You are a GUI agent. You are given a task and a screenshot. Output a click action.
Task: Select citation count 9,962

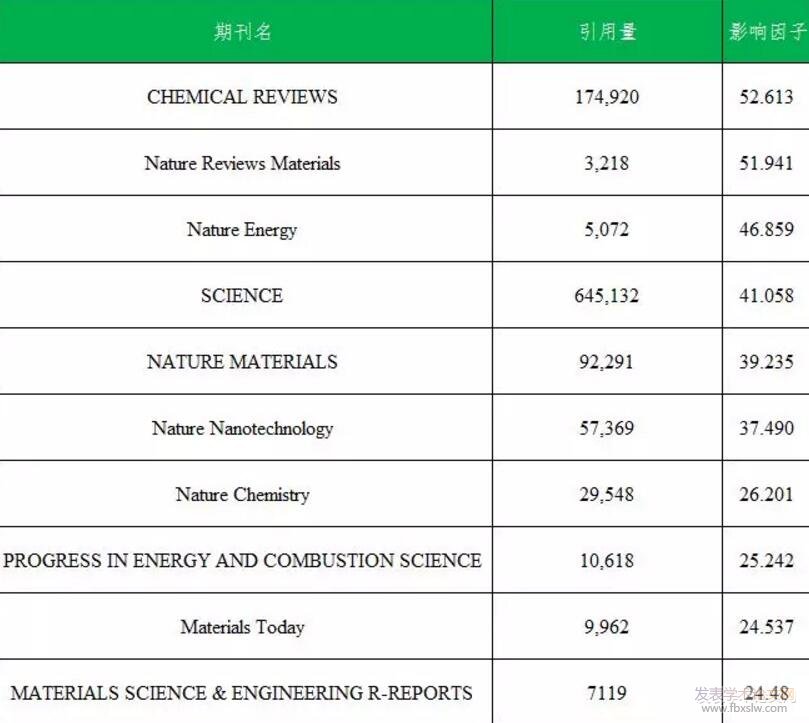(606, 627)
